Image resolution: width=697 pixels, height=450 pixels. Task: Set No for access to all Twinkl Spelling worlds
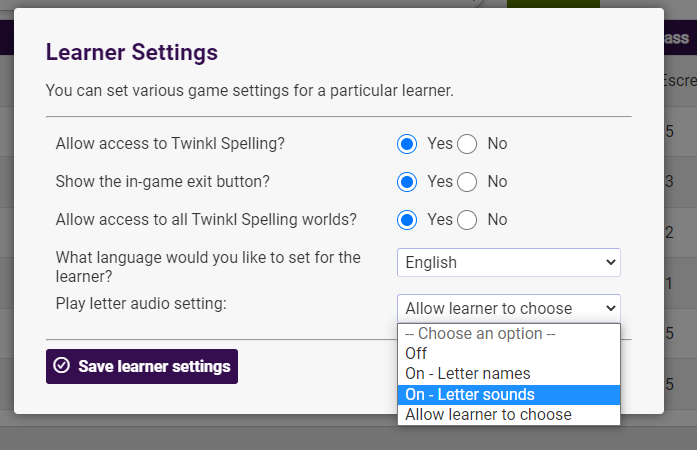(x=467, y=220)
